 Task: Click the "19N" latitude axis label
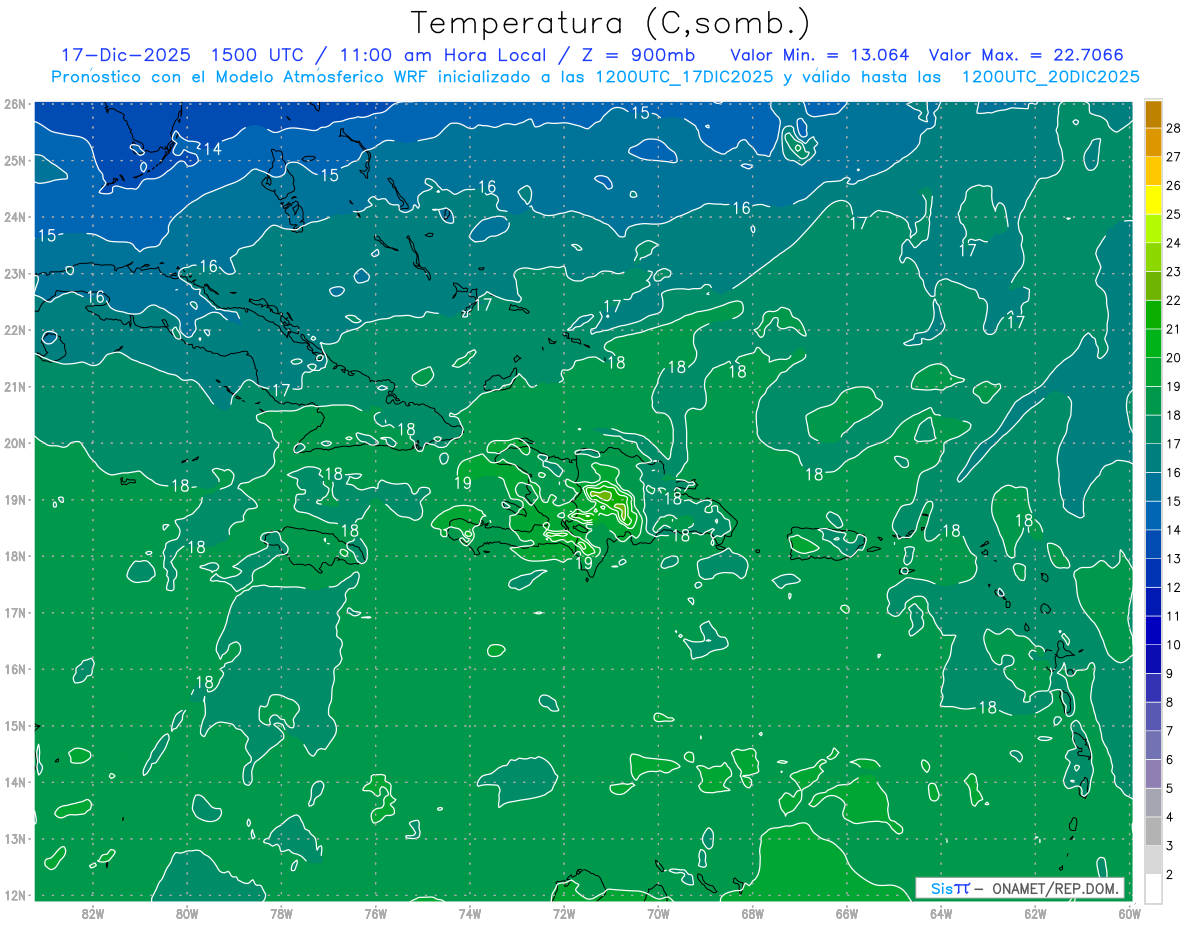coord(15,500)
